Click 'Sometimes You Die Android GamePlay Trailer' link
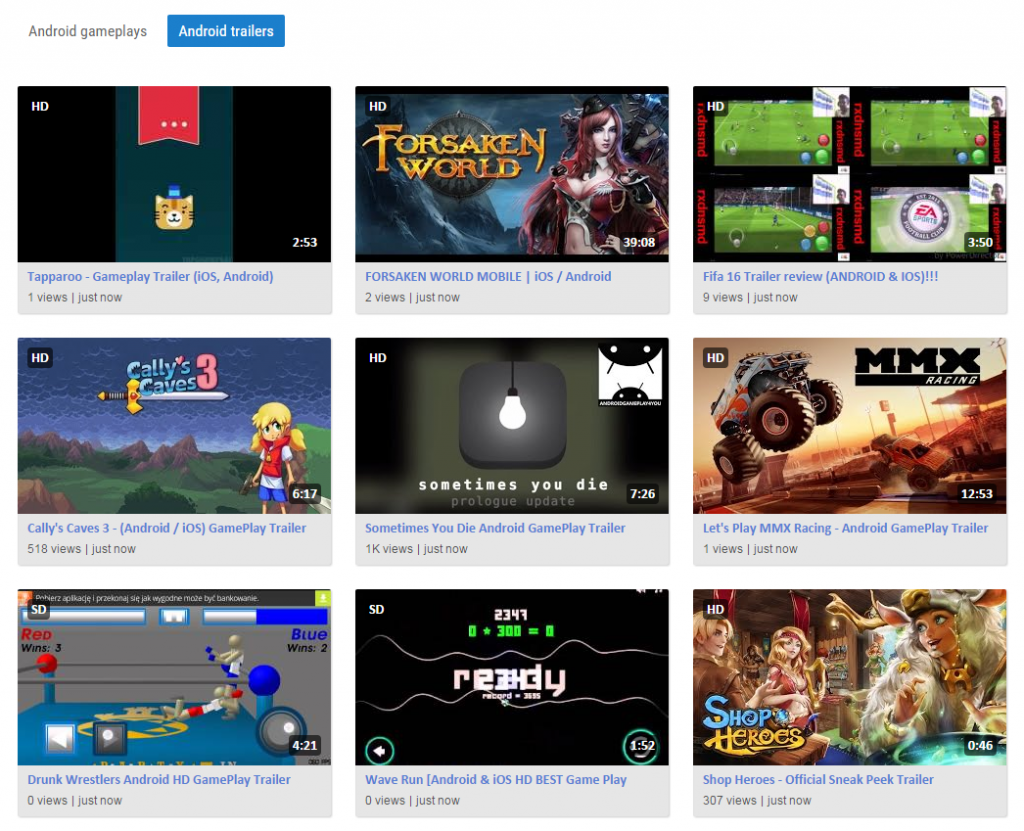The height and width of the screenshot is (831, 1024). pos(495,528)
